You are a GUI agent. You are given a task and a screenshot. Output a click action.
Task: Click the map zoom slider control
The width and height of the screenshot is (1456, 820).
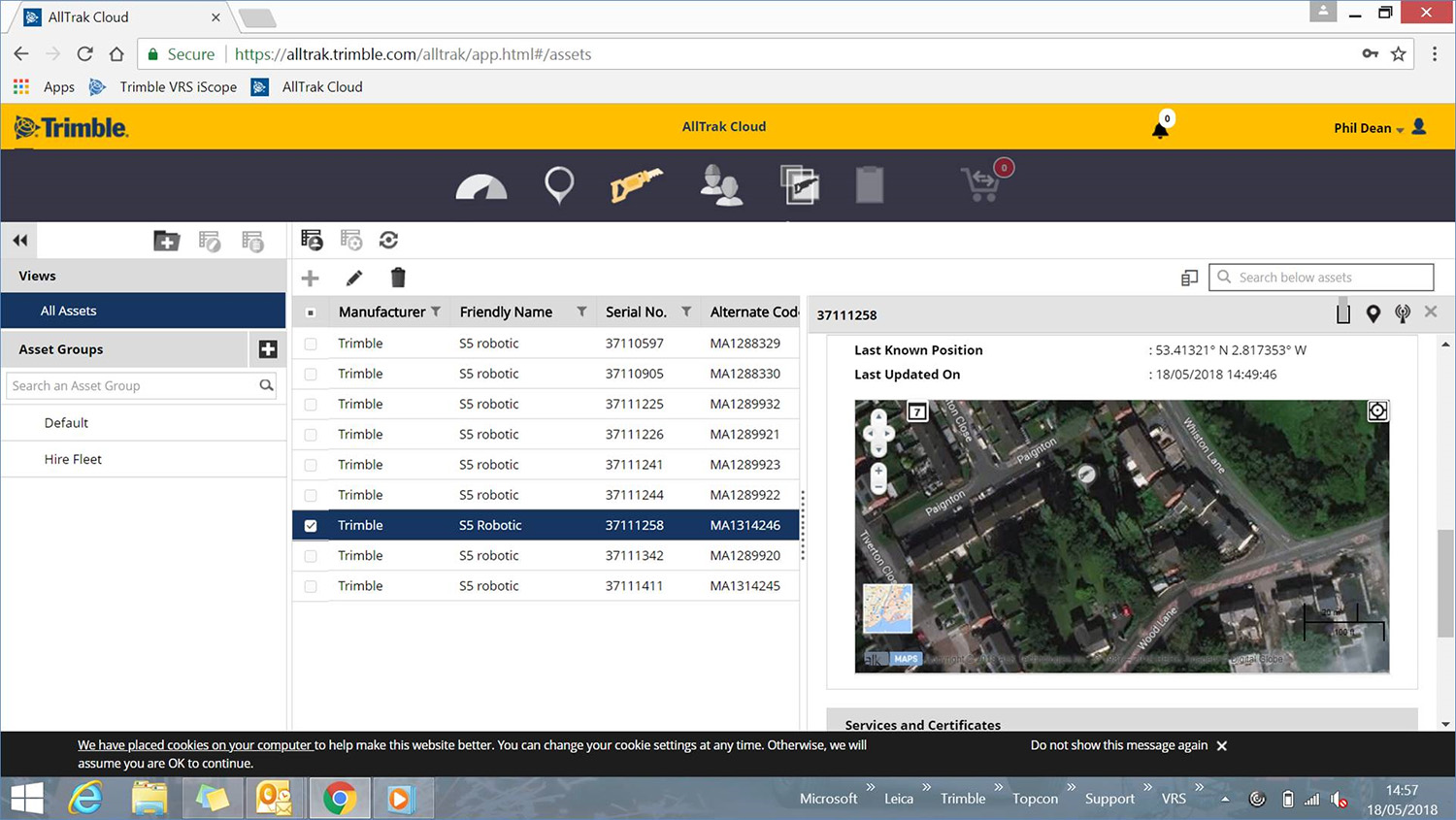pyautogui.click(x=878, y=478)
